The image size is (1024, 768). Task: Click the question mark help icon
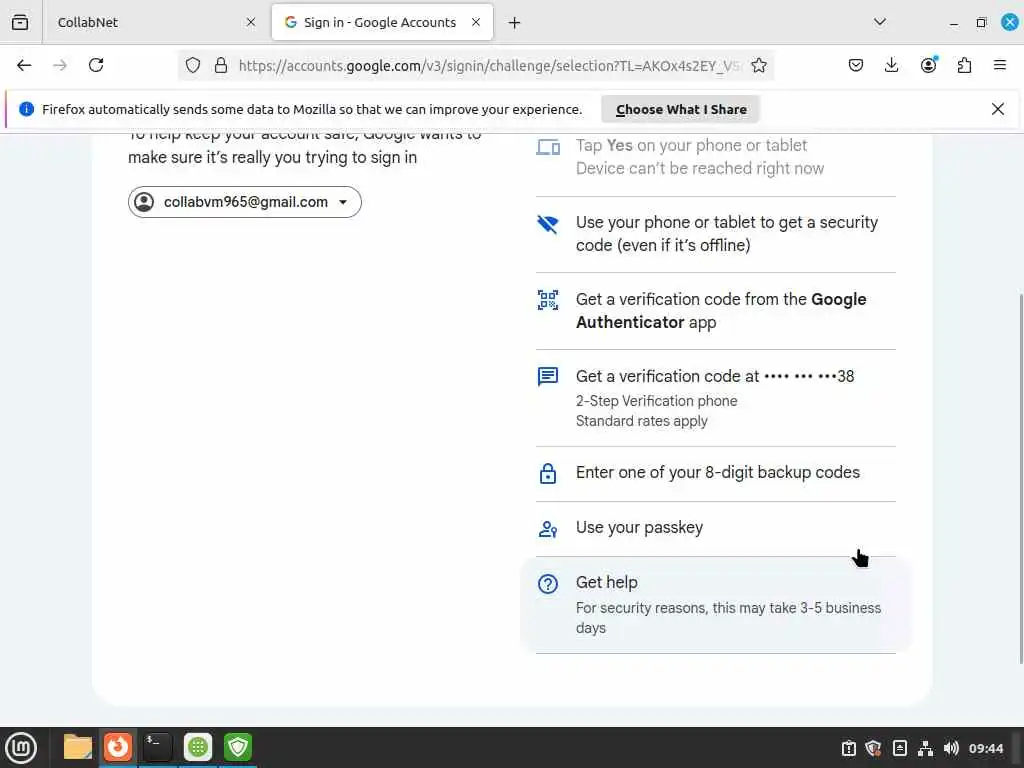click(x=548, y=584)
